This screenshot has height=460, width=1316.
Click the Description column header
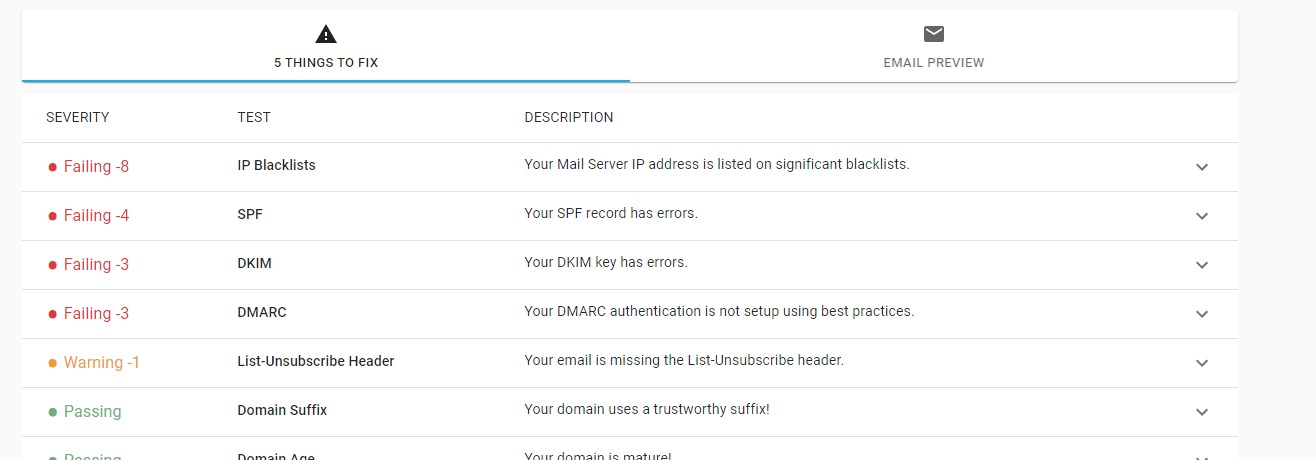568,117
